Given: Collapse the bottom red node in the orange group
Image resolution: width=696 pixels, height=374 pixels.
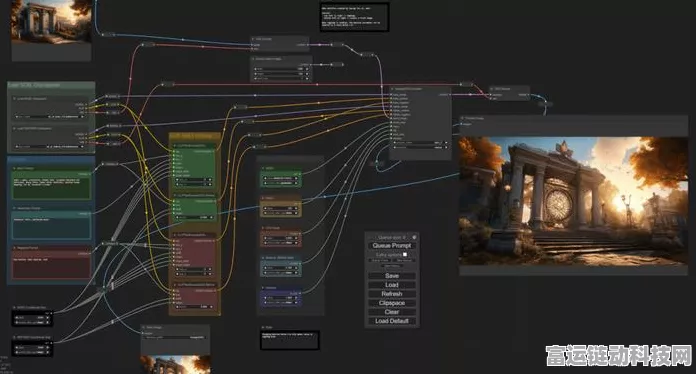Looking at the screenshot, I should point(175,285).
